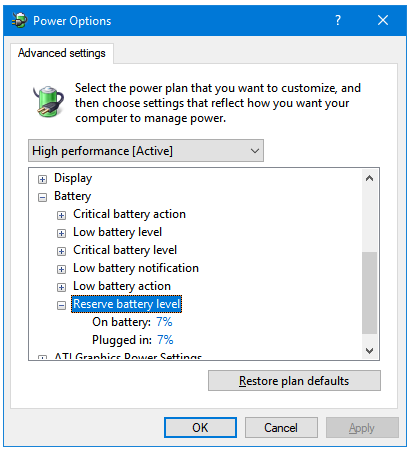The image size is (411, 451).
Task: Expand Low battery notification plus icon
Action: pyautogui.click(x=61, y=269)
